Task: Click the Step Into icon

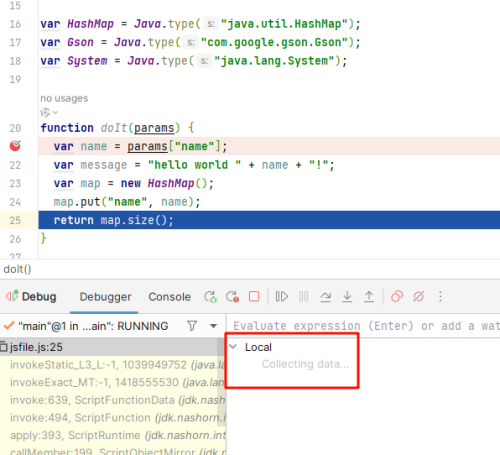Action: tap(347, 296)
